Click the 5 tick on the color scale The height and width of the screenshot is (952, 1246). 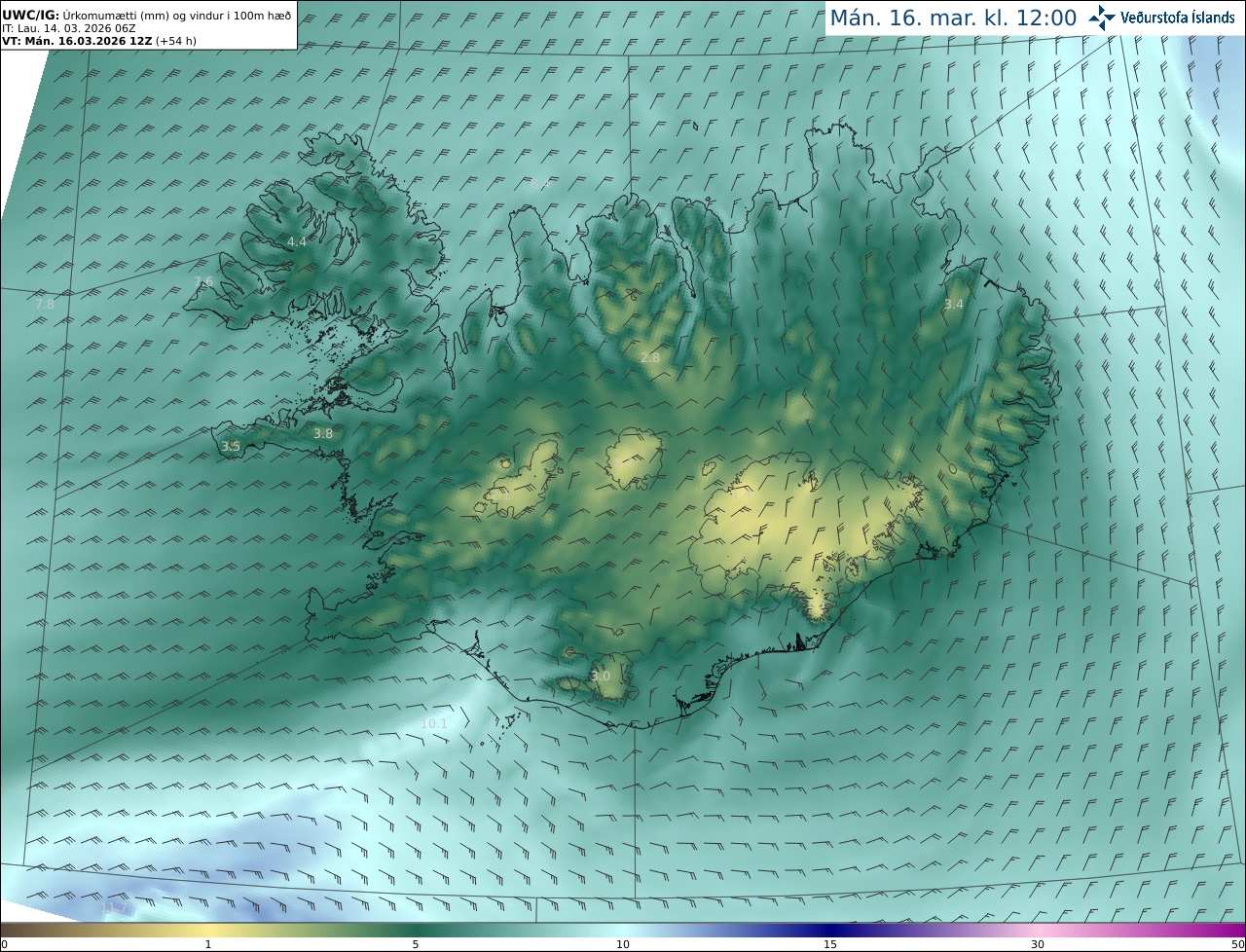416,944
